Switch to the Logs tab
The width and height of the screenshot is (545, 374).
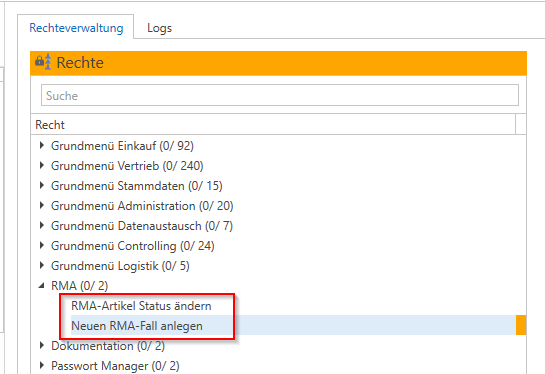click(x=160, y=28)
